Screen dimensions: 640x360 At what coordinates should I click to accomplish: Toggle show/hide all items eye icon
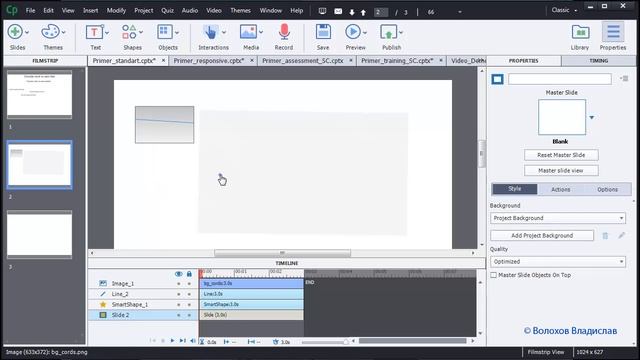178,274
